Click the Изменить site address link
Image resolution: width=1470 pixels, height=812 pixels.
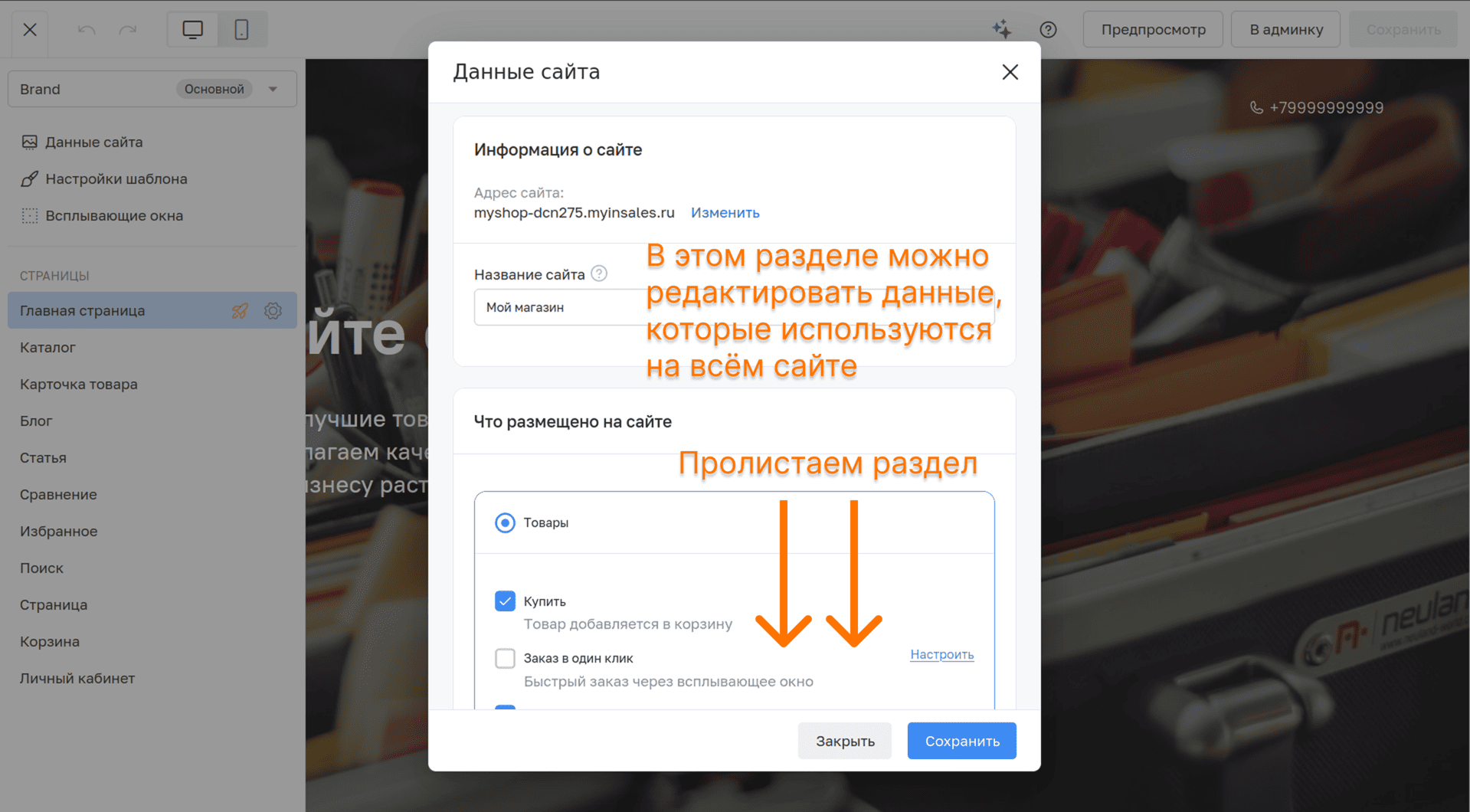click(725, 212)
